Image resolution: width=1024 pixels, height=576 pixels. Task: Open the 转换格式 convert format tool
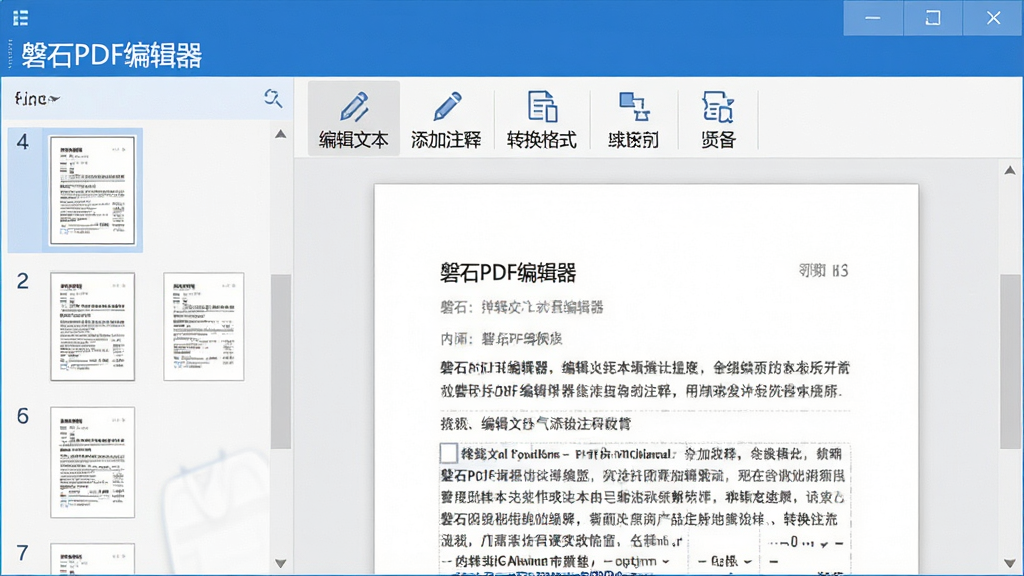[x=541, y=119]
